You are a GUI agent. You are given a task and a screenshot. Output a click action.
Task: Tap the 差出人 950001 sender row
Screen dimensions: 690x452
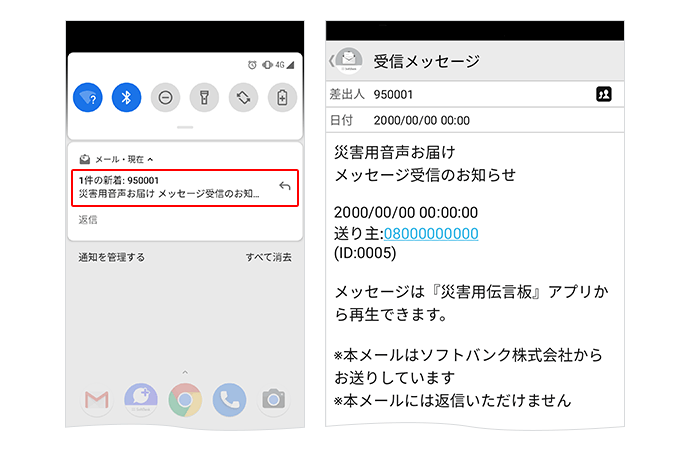[475, 94]
